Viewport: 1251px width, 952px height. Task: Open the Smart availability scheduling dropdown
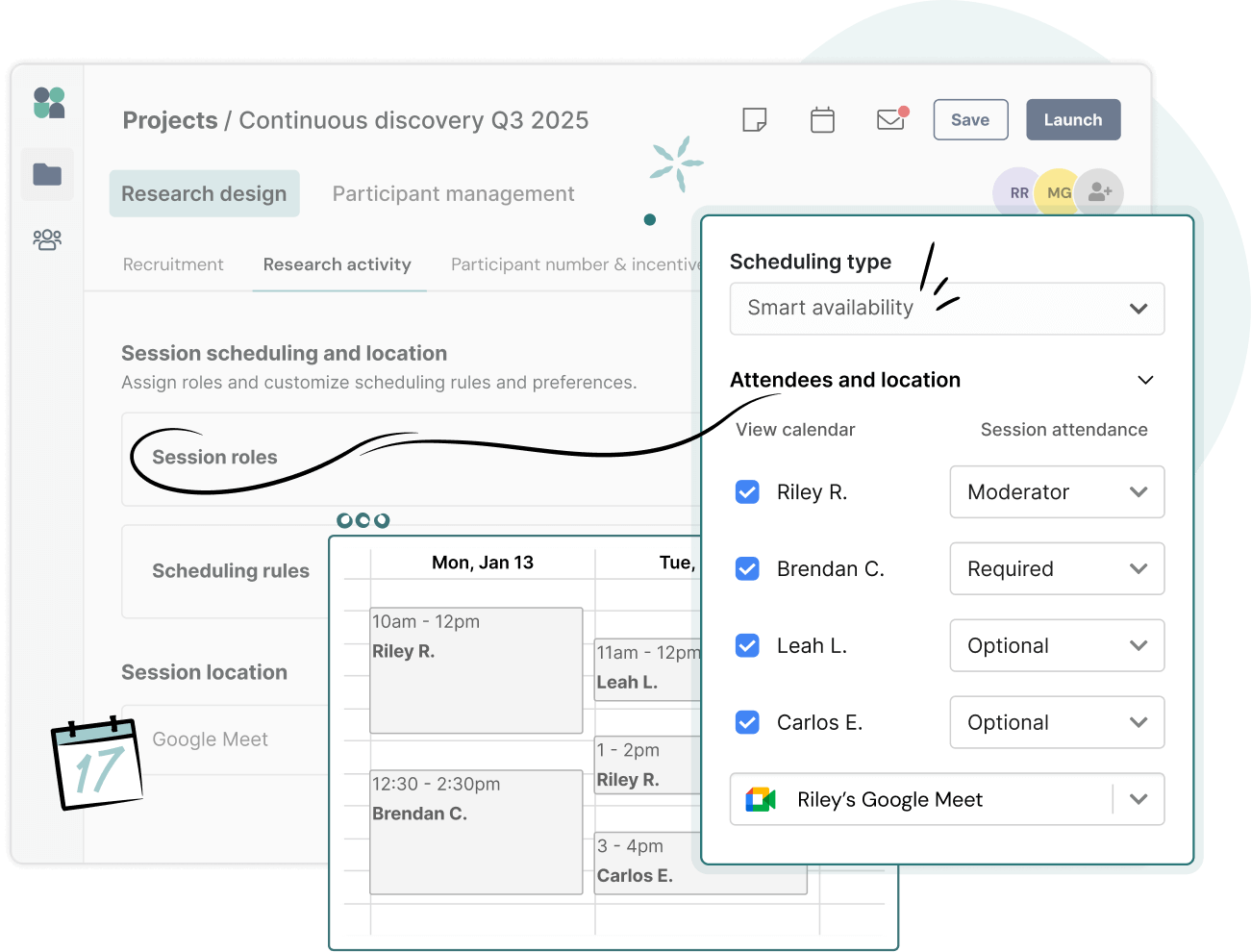point(946,309)
